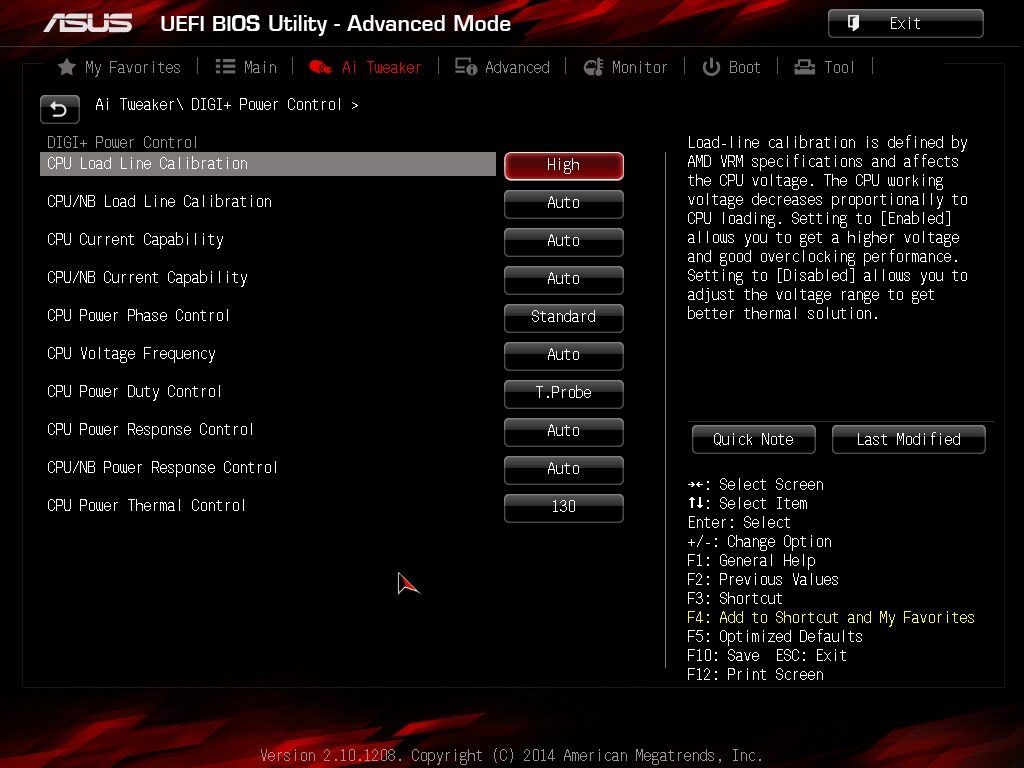Open CPU Voltage Frequency Auto dropdown
This screenshot has height=768, width=1024.
[564, 355]
